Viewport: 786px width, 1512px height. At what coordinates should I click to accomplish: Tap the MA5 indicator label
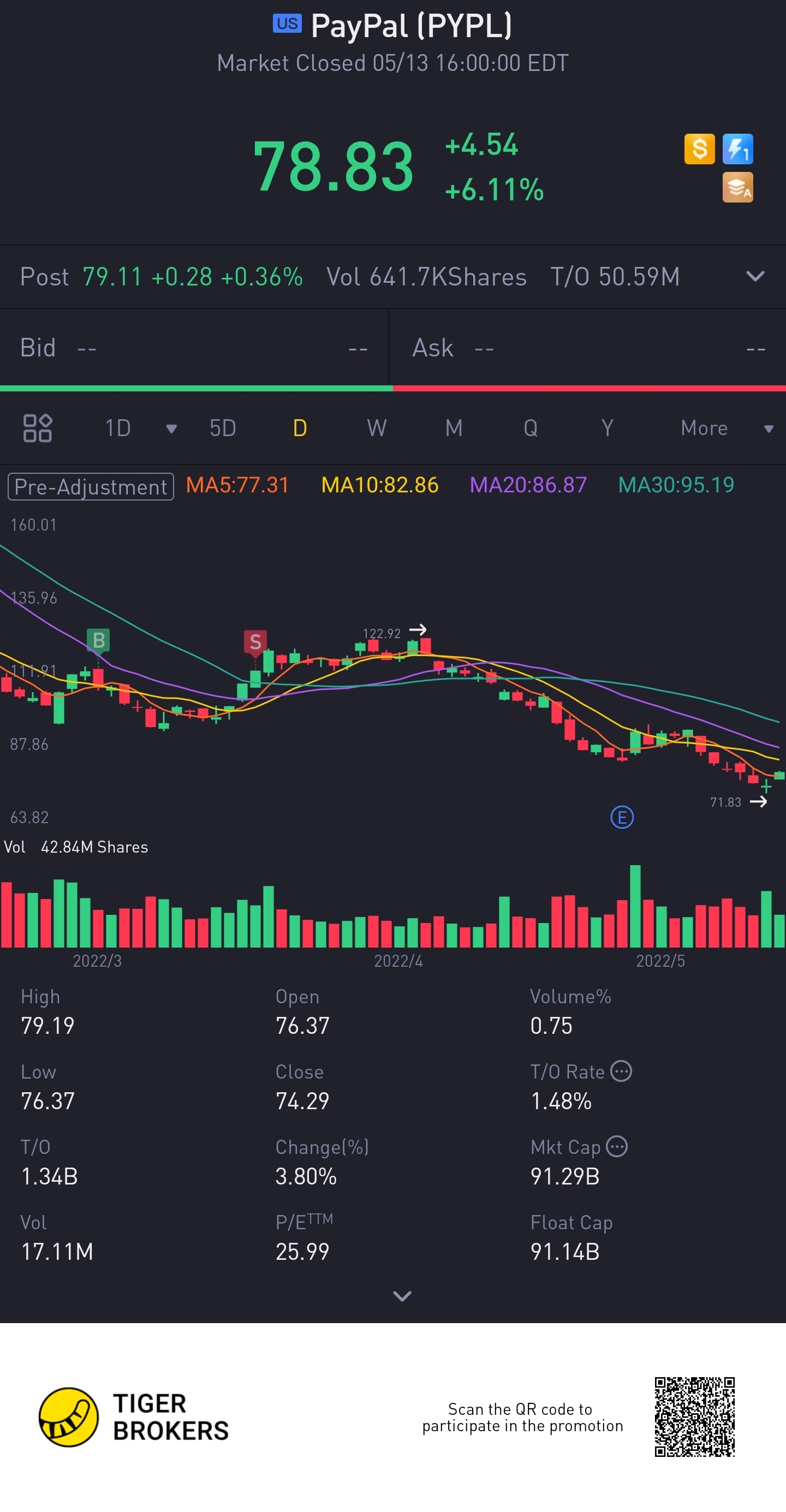237,485
